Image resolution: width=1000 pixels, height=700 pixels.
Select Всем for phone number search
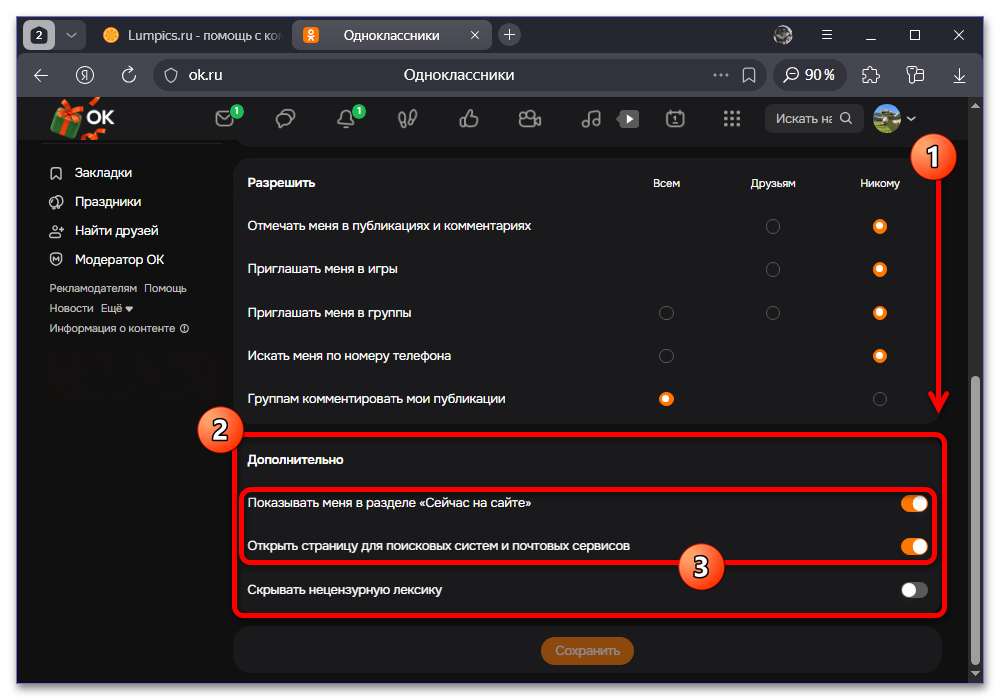(666, 356)
